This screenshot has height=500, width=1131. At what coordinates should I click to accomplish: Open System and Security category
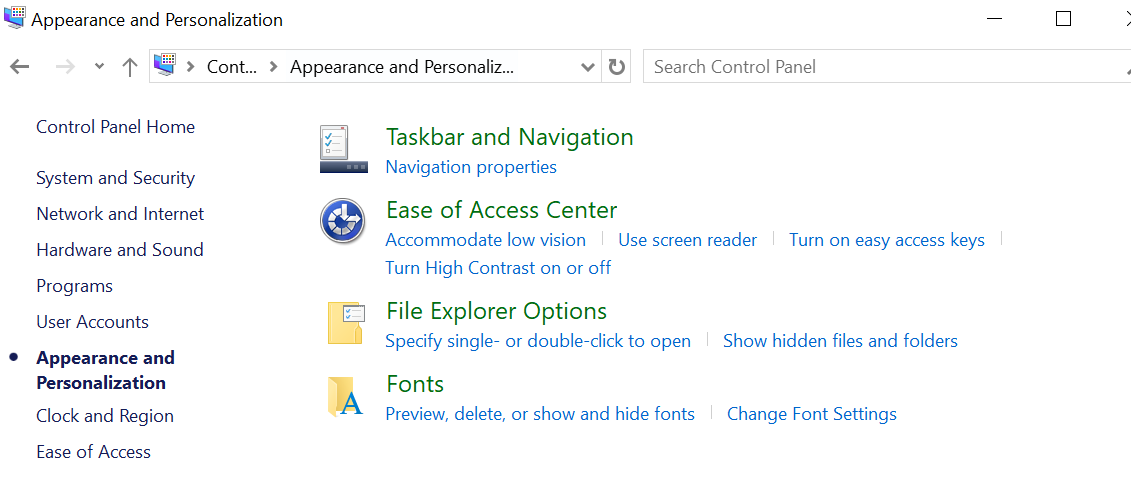115,178
